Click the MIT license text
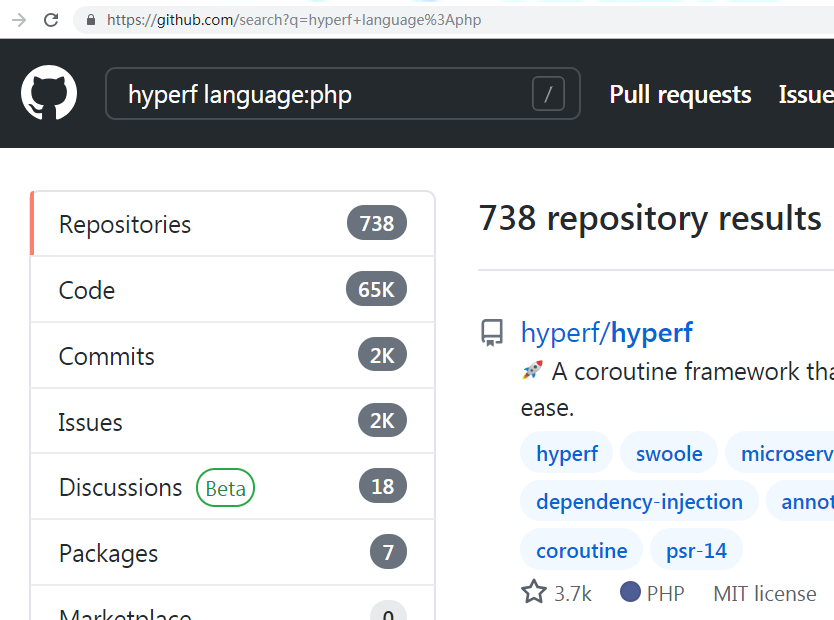The height and width of the screenshot is (620, 834). (764, 593)
